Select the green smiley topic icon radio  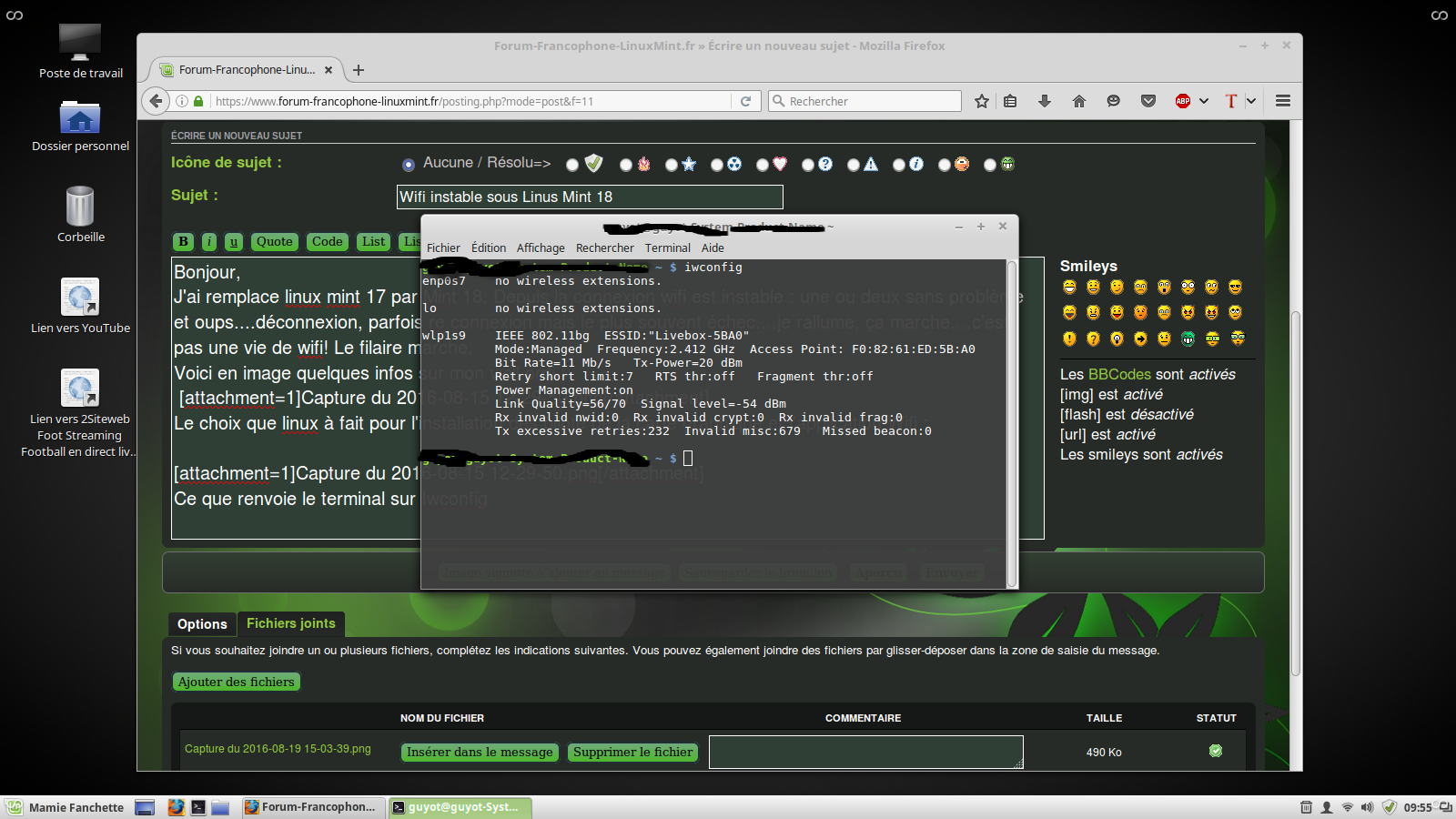990,165
